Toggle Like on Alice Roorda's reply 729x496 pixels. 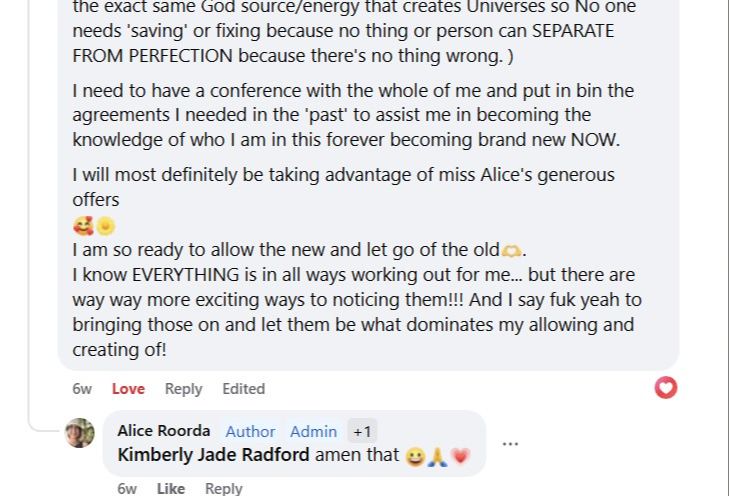[x=171, y=488]
